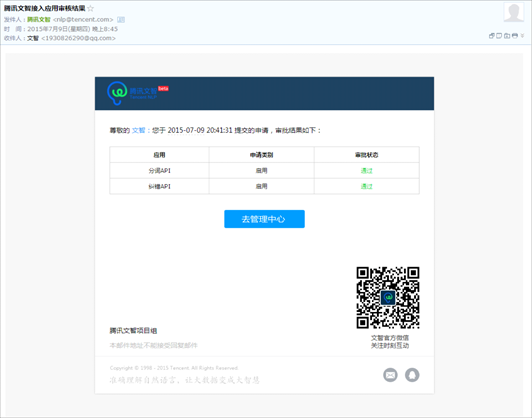Click the second header toolbar icon

[x=499, y=36]
